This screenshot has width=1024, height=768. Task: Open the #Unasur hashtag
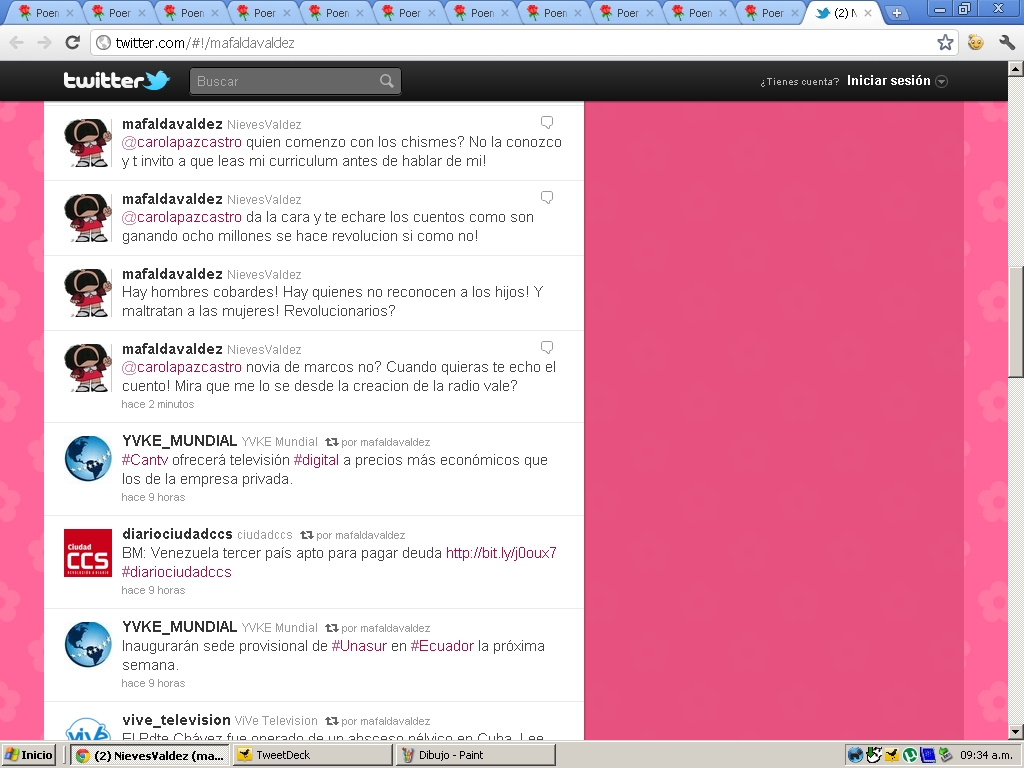coord(359,646)
